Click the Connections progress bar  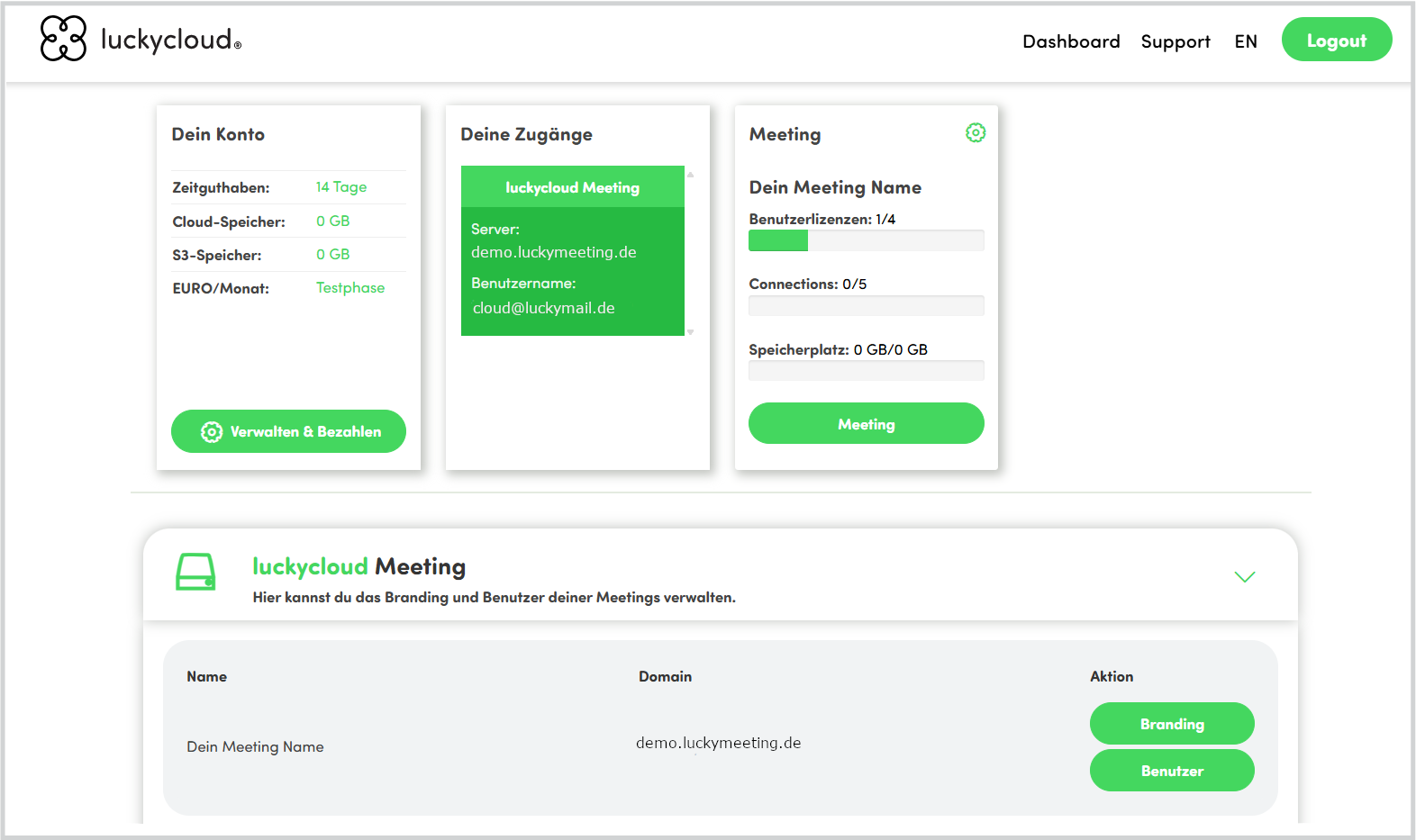pyautogui.click(x=866, y=305)
